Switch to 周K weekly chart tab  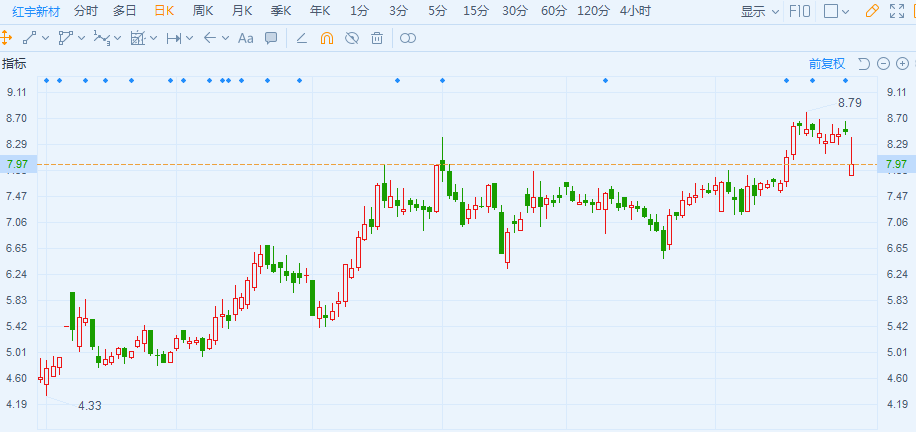click(x=203, y=11)
